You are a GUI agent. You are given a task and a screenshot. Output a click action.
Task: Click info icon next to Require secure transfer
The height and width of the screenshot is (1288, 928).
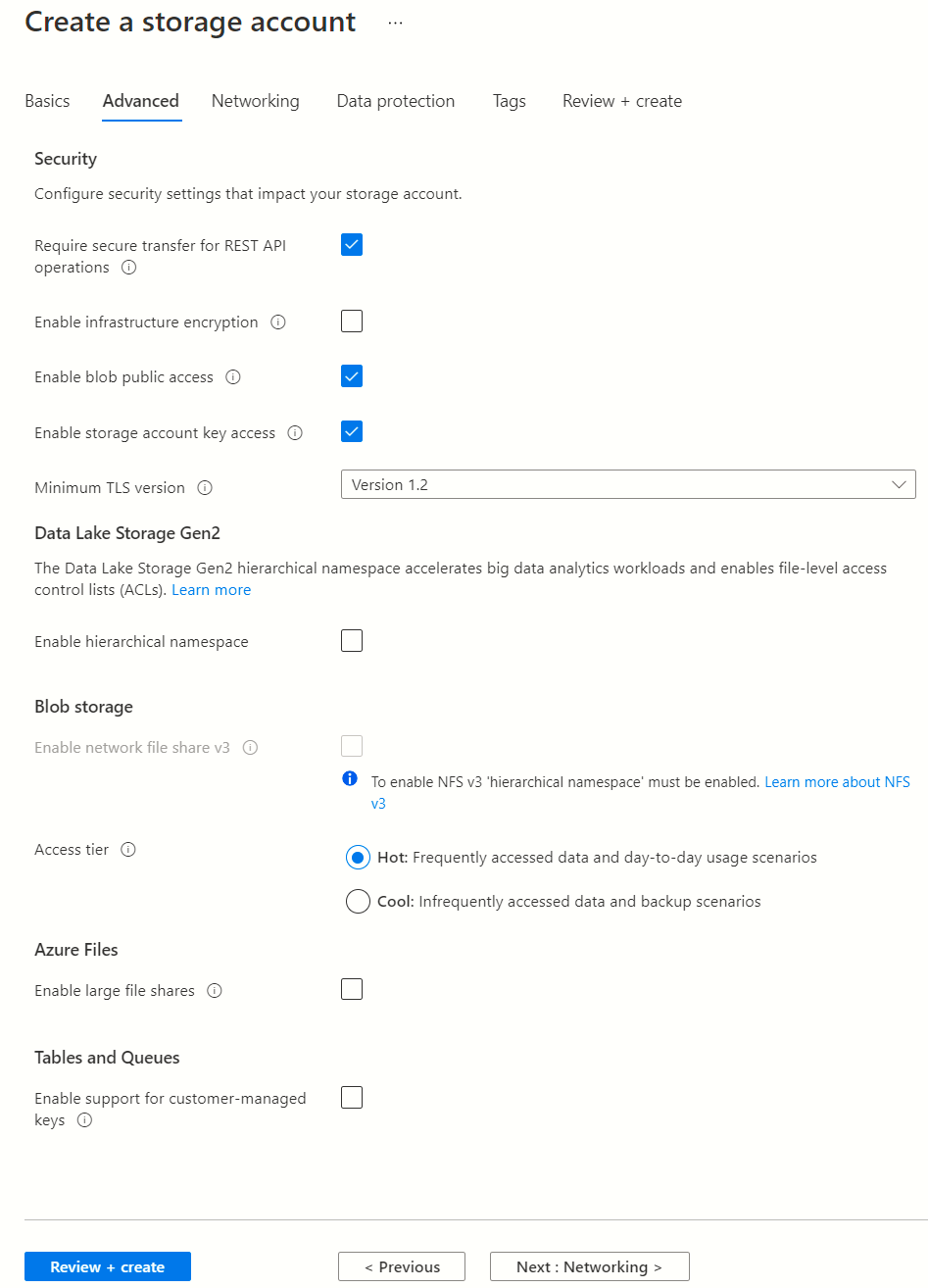(x=128, y=268)
